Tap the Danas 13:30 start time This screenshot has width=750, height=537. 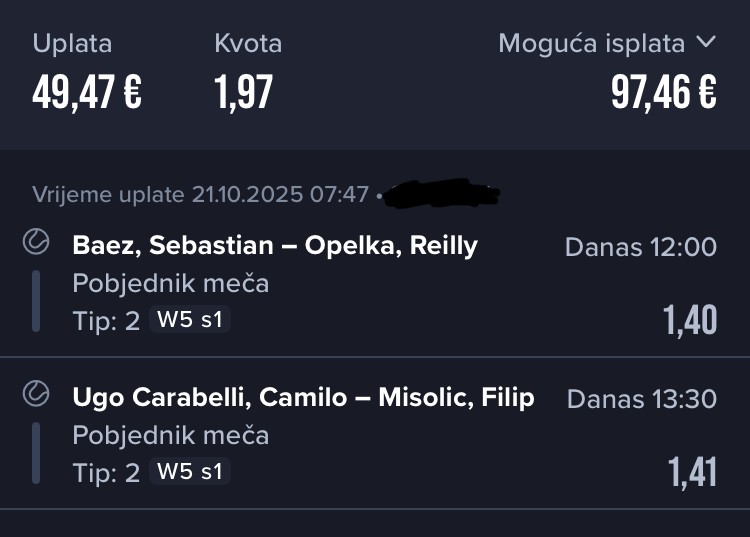click(641, 399)
